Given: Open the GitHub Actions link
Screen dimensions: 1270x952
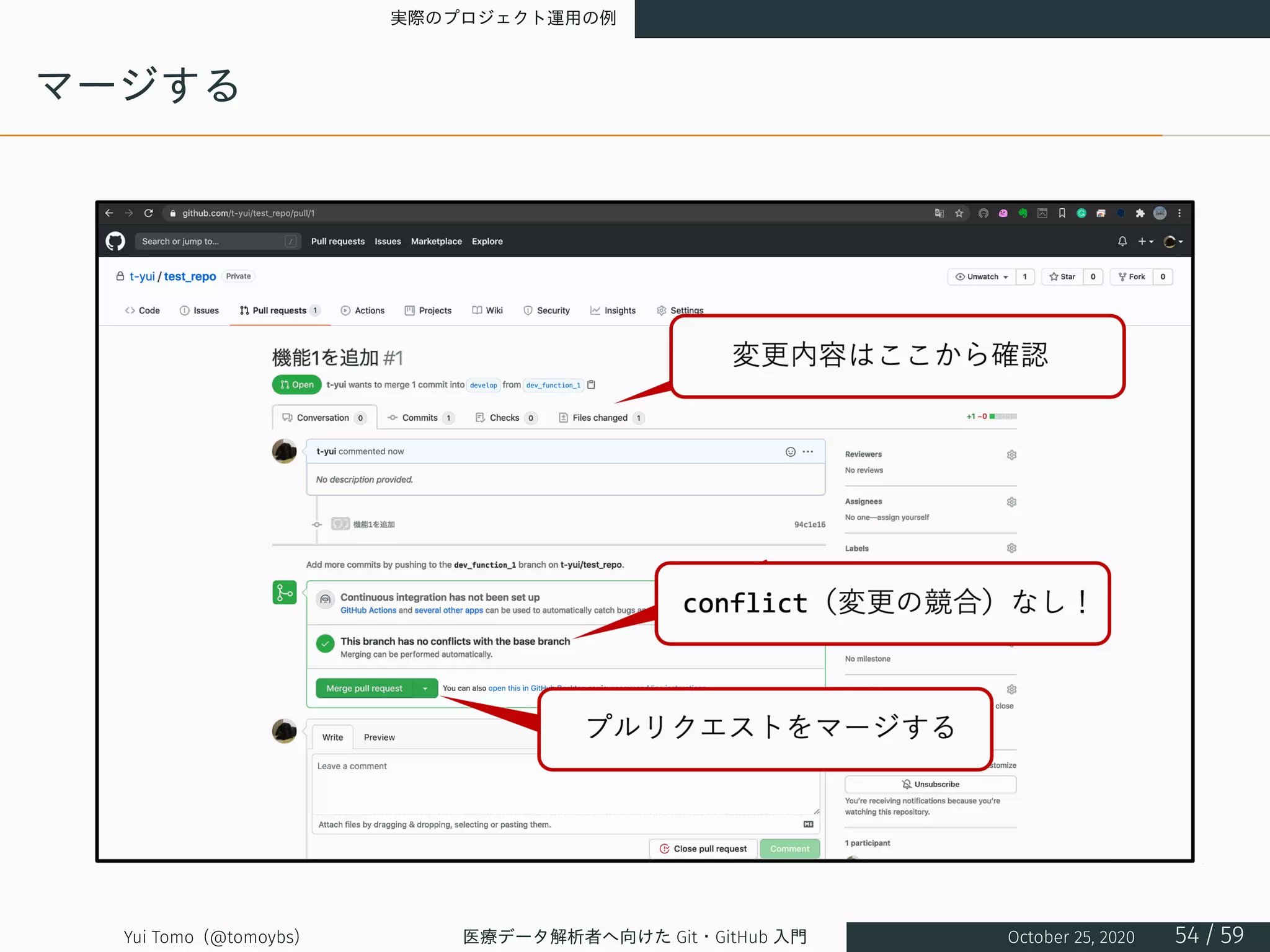Looking at the screenshot, I should click(368, 610).
